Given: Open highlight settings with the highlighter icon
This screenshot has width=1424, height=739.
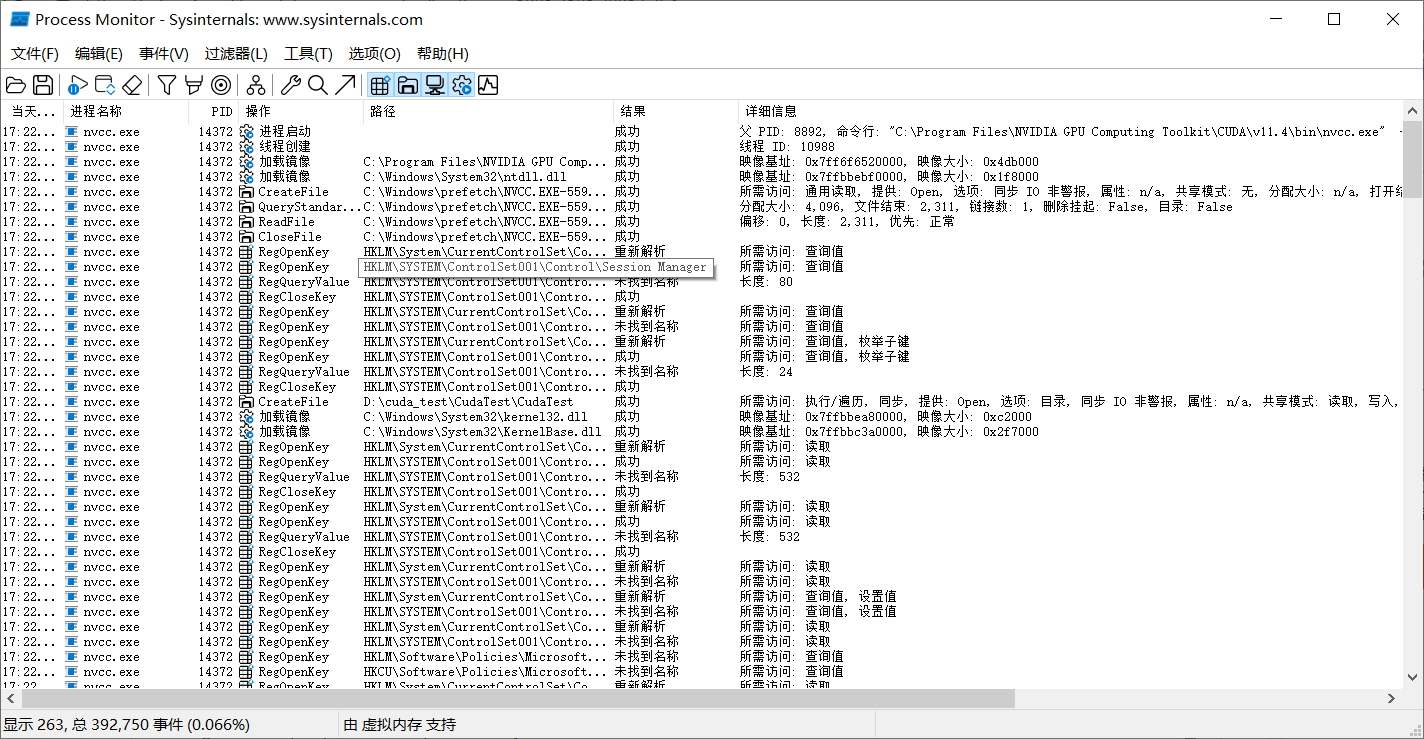Looking at the screenshot, I should [x=194, y=85].
